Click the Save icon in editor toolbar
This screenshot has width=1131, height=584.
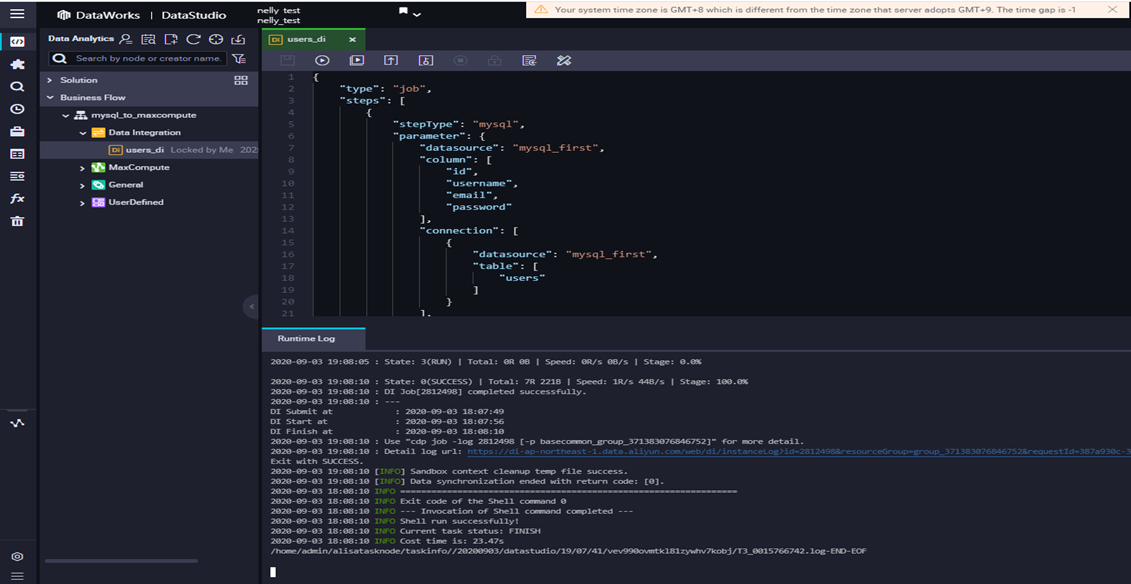pyautogui.click(x=287, y=61)
